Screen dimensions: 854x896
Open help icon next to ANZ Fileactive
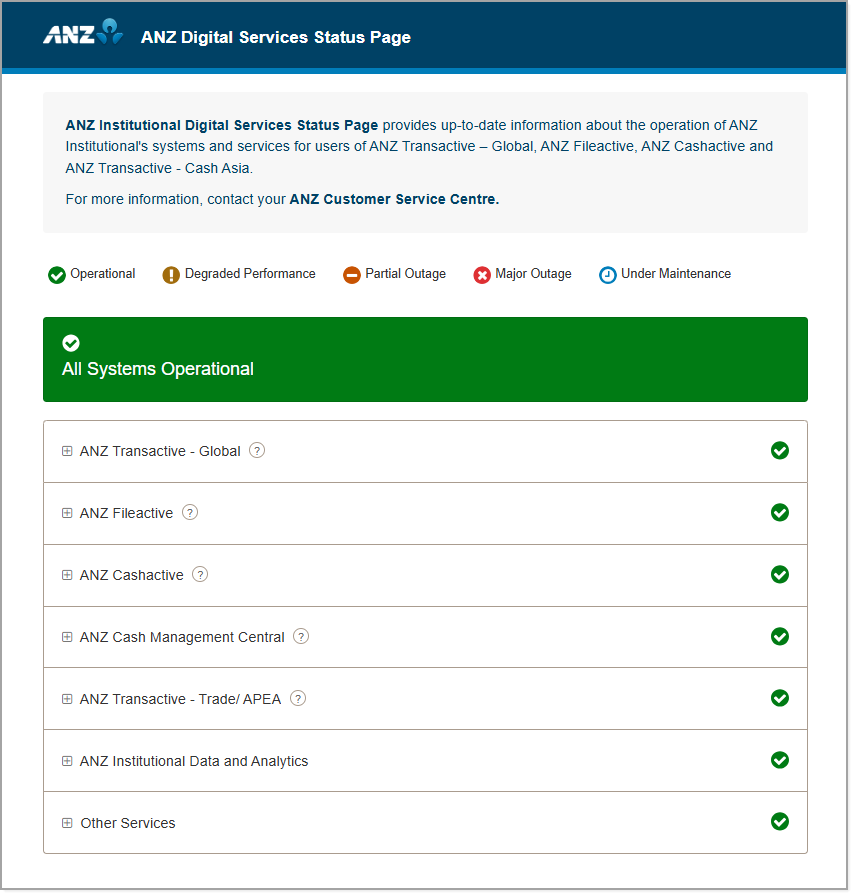pyautogui.click(x=190, y=512)
